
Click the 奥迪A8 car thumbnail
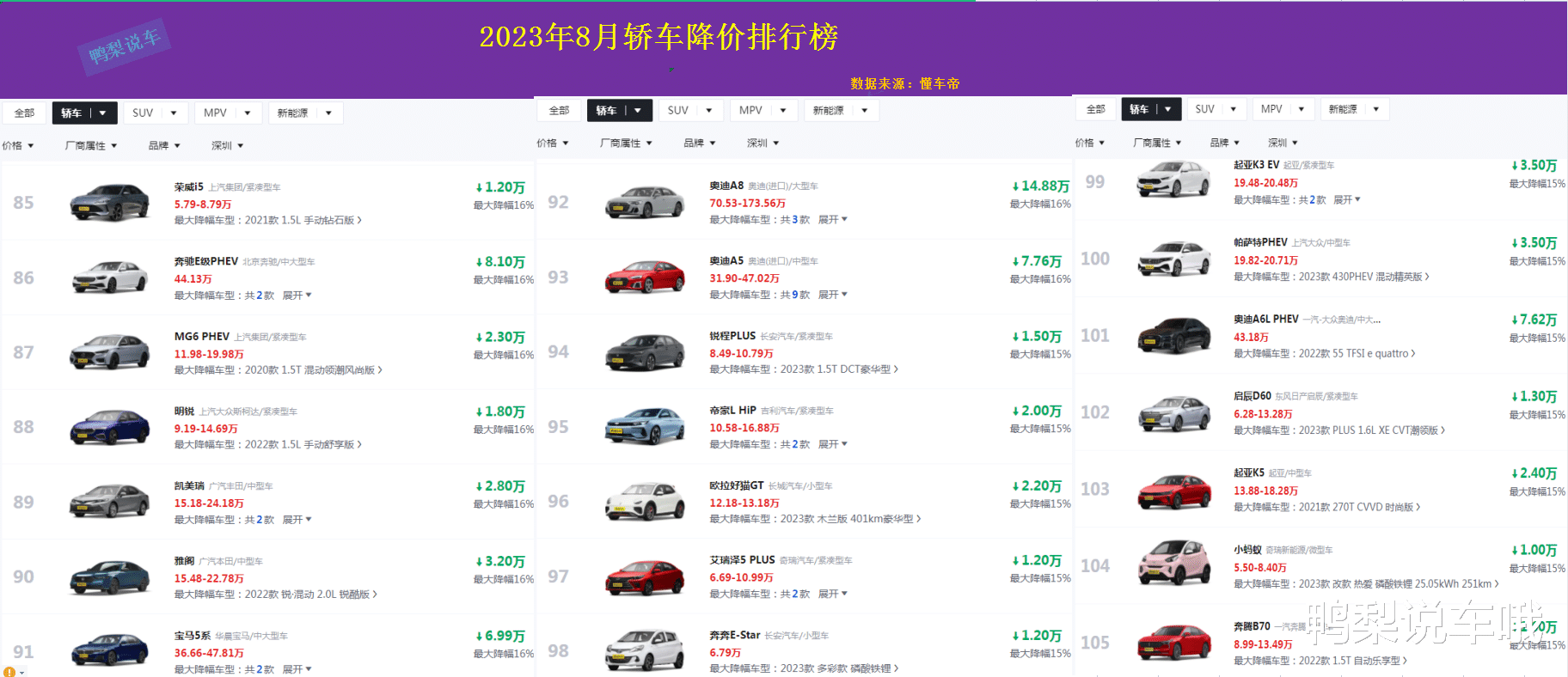645,203
